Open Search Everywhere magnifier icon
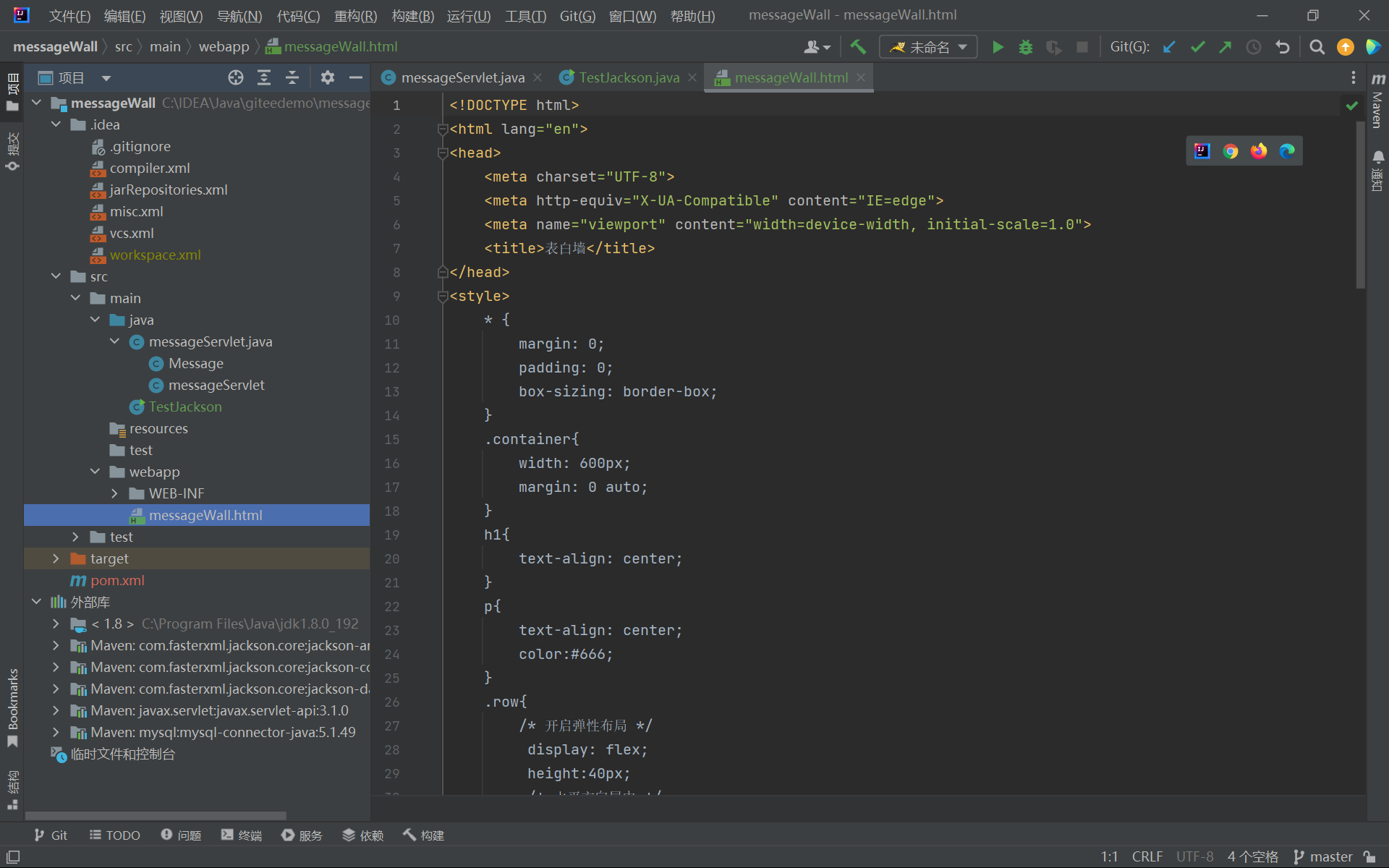This screenshot has width=1389, height=868. click(1317, 47)
